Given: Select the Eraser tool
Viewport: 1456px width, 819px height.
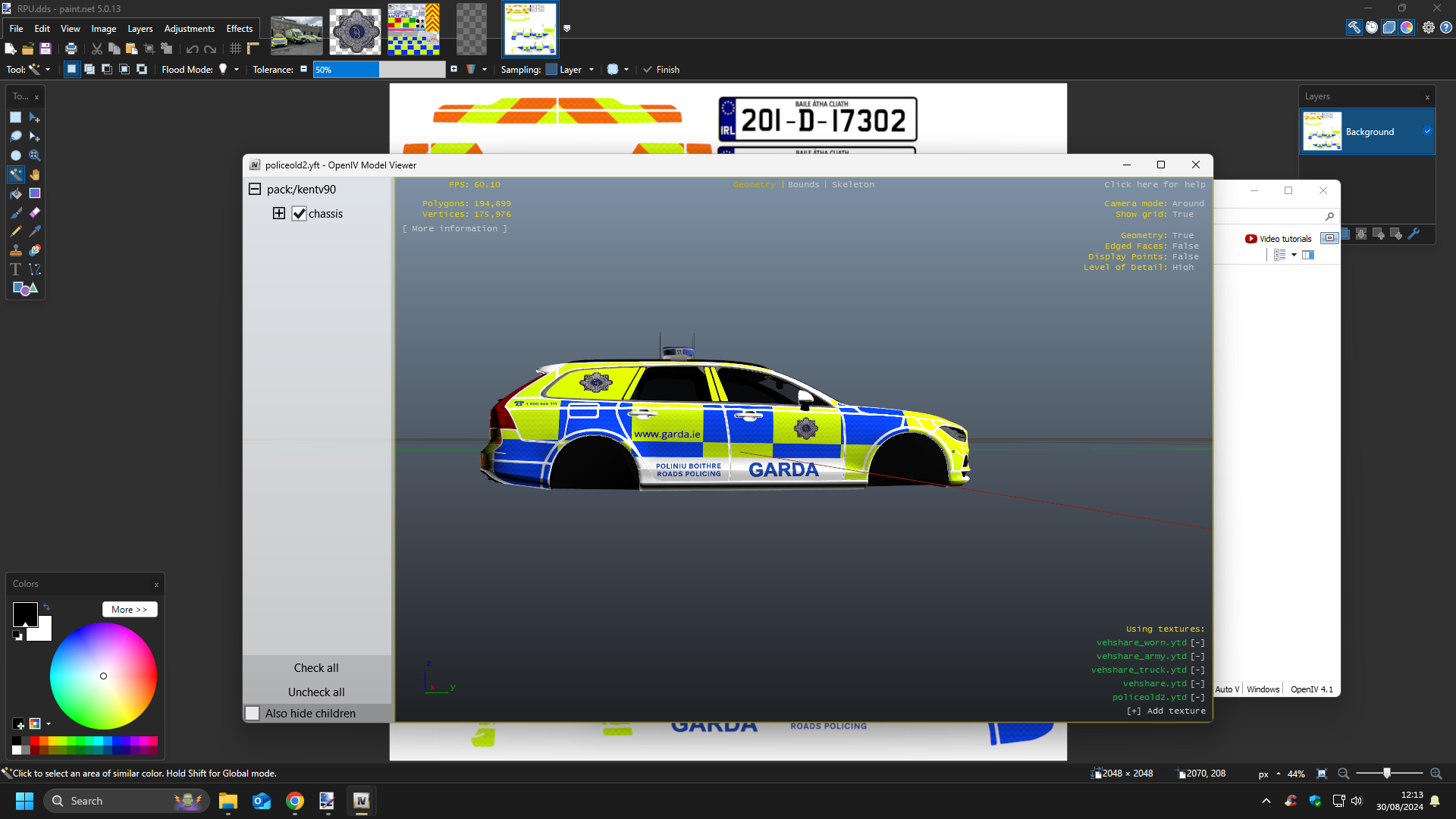Looking at the screenshot, I should [35, 212].
